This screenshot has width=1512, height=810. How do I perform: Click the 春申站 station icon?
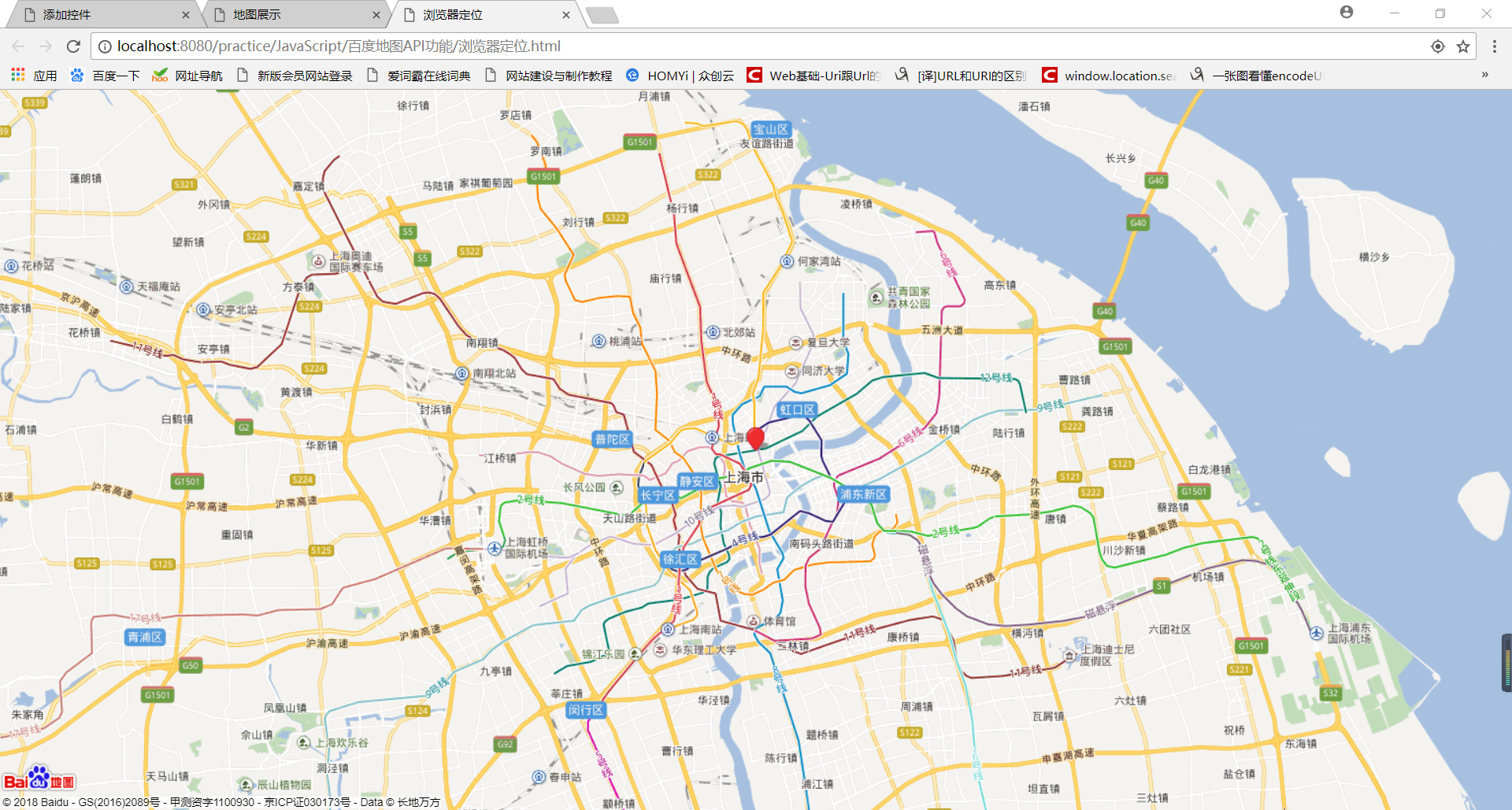pyautogui.click(x=539, y=777)
